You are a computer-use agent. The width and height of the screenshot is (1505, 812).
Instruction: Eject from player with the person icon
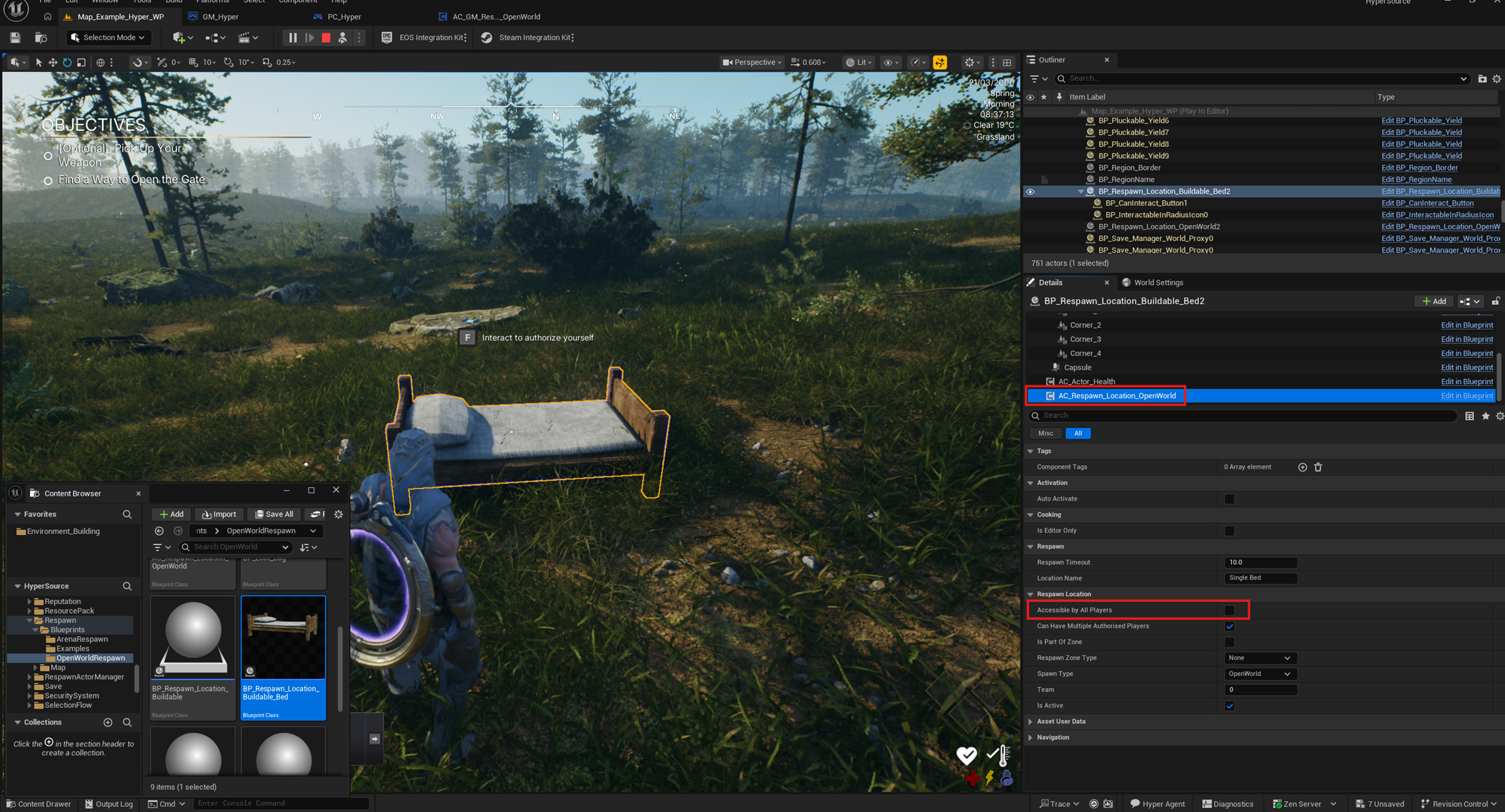[343, 38]
